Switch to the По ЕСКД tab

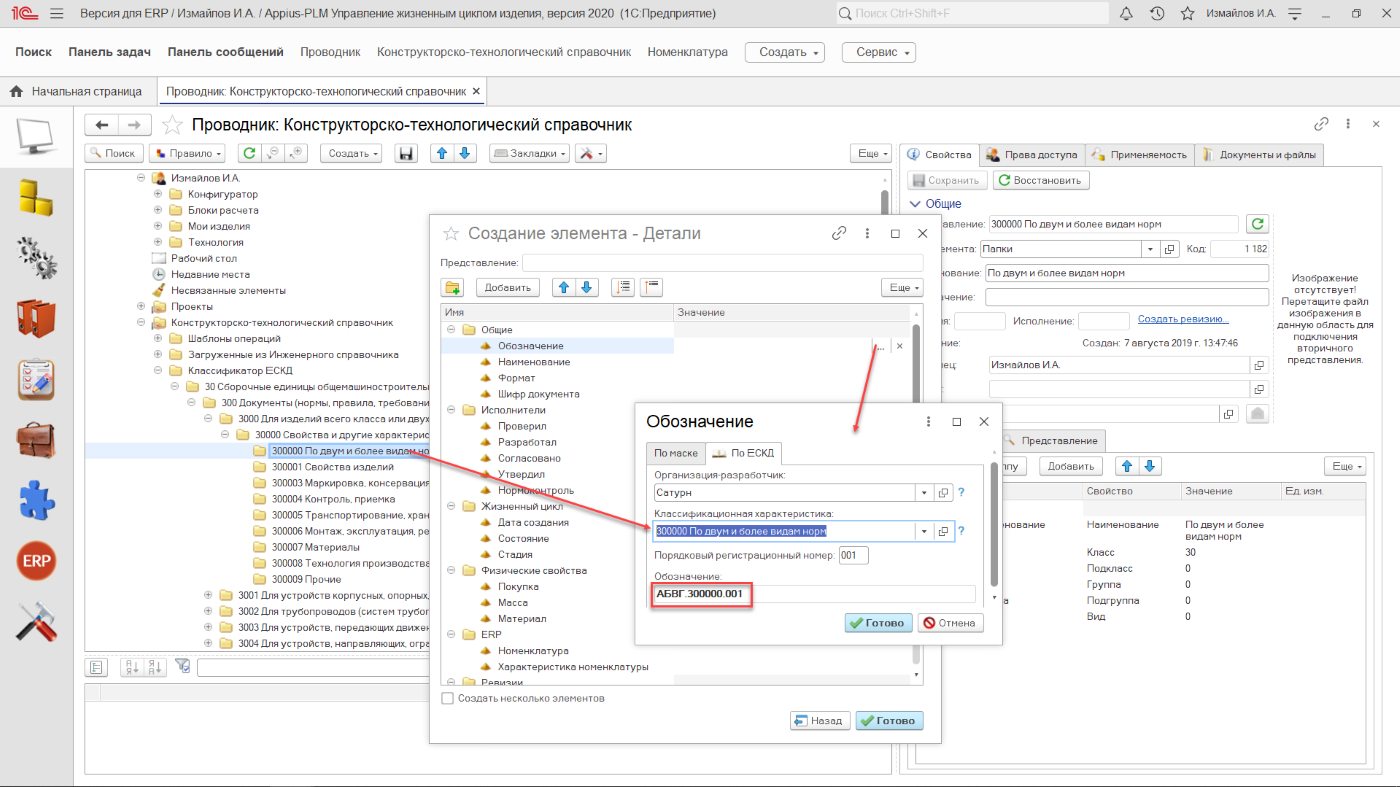[744, 453]
